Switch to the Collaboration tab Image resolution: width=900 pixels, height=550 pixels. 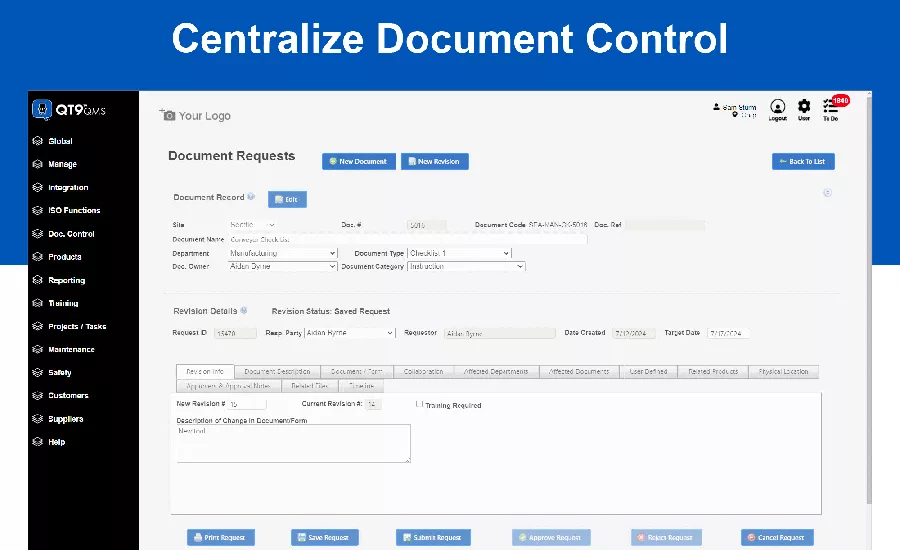(x=424, y=372)
